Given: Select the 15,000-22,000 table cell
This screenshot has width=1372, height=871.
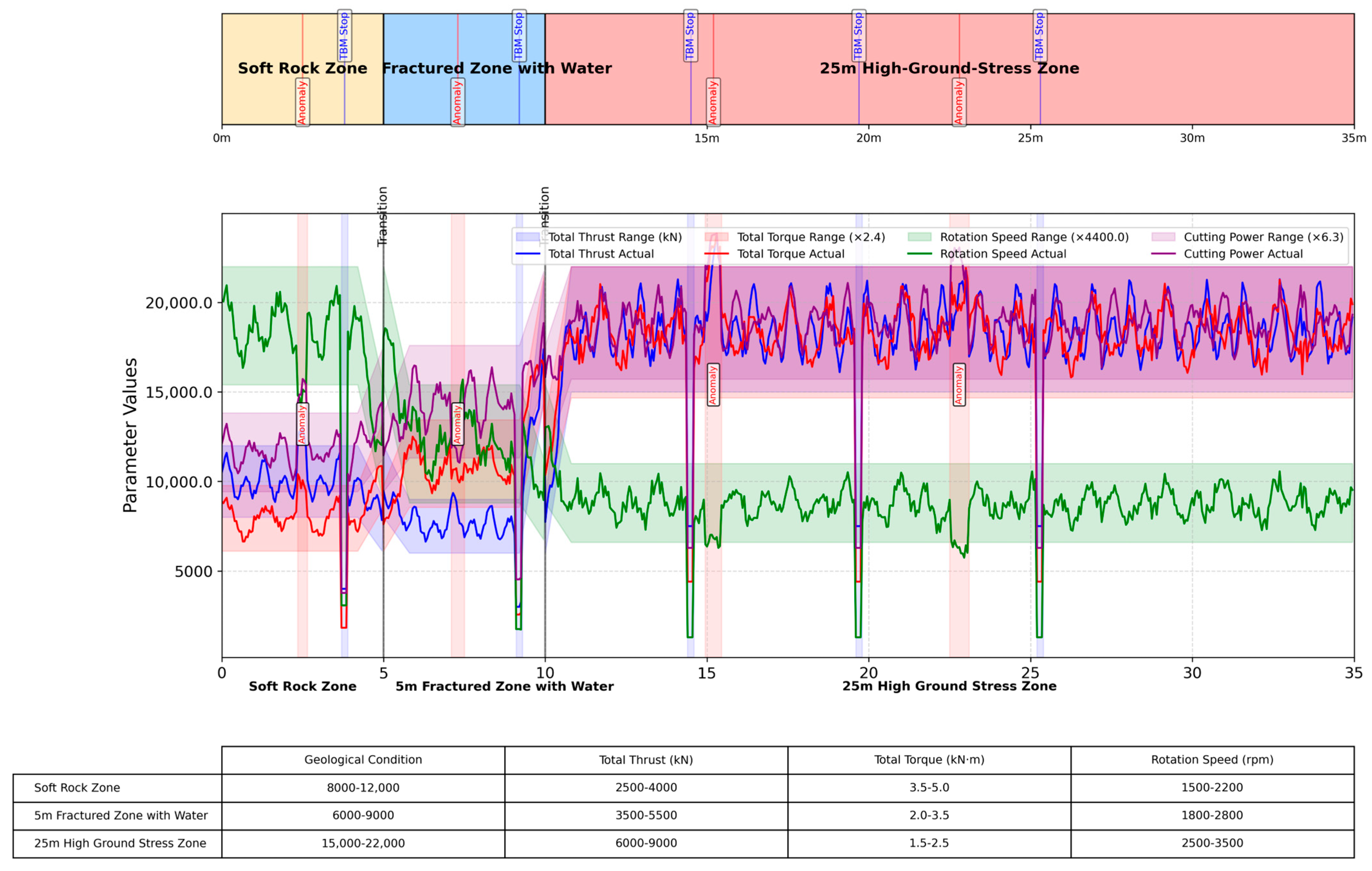Looking at the screenshot, I should tap(363, 843).
